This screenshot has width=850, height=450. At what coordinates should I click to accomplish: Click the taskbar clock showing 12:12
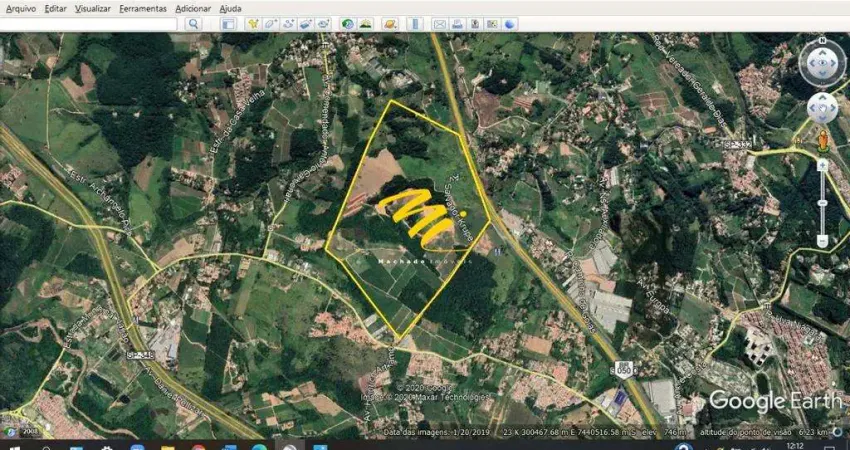pos(794,446)
